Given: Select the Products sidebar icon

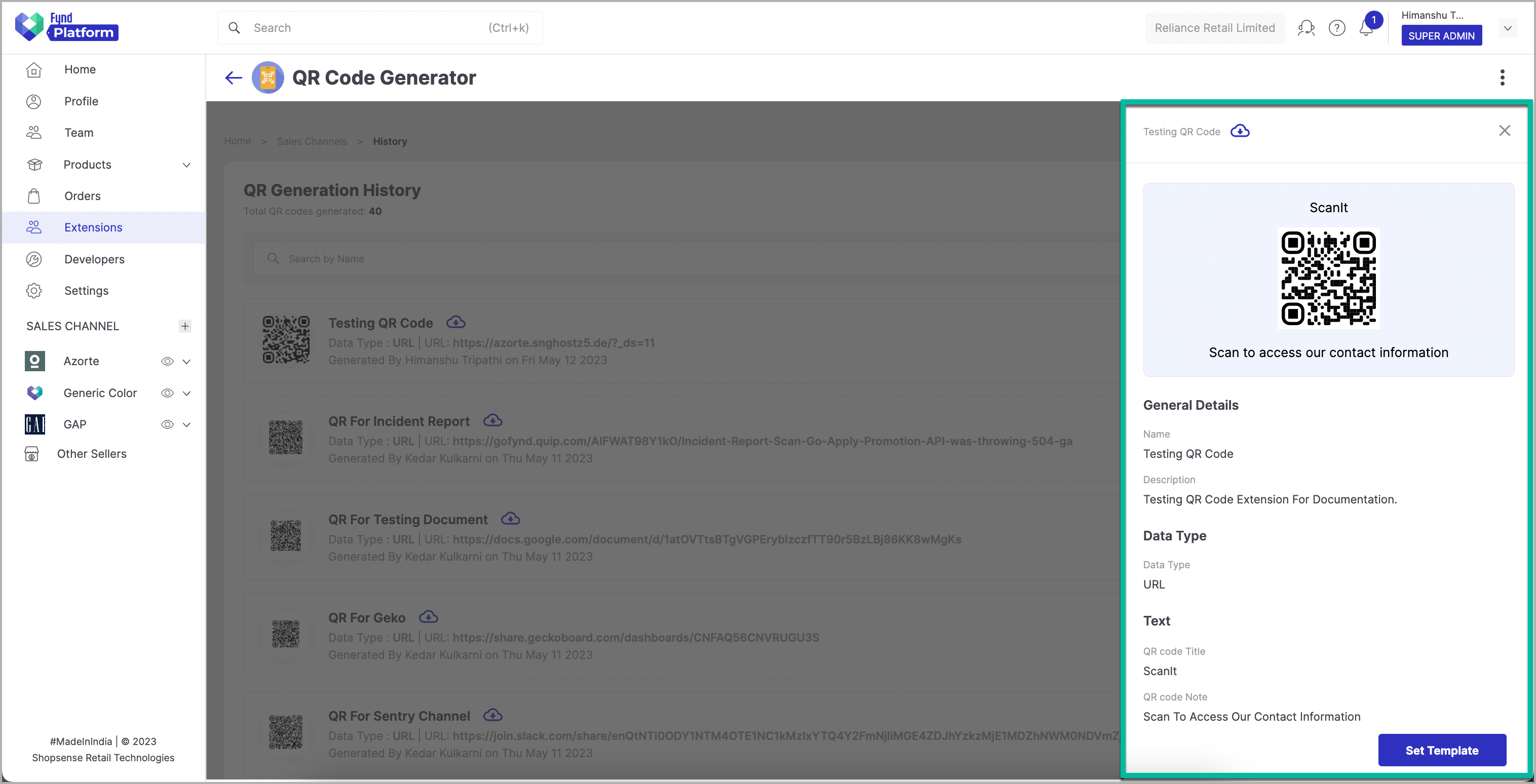Looking at the screenshot, I should (x=34, y=165).
